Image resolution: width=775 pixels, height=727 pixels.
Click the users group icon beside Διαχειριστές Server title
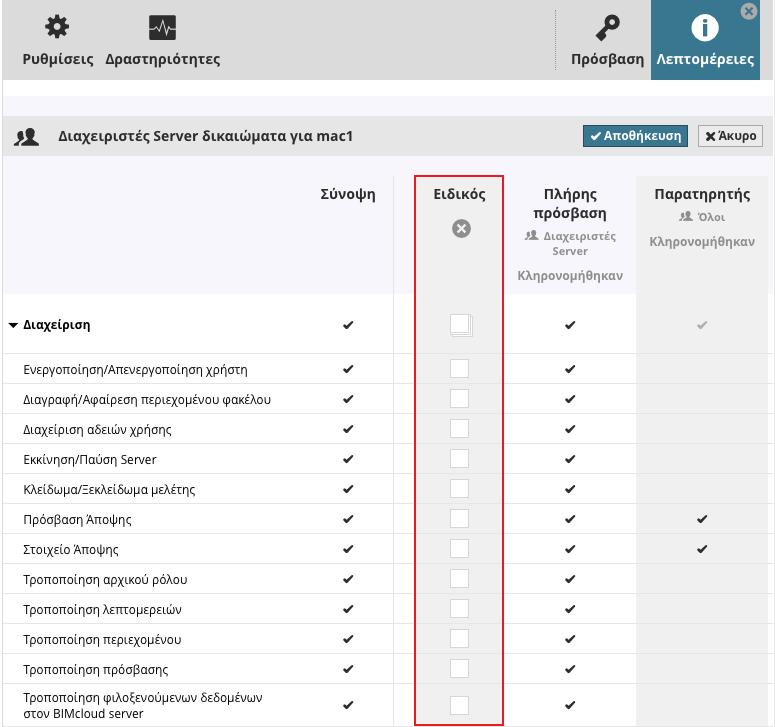26,137
